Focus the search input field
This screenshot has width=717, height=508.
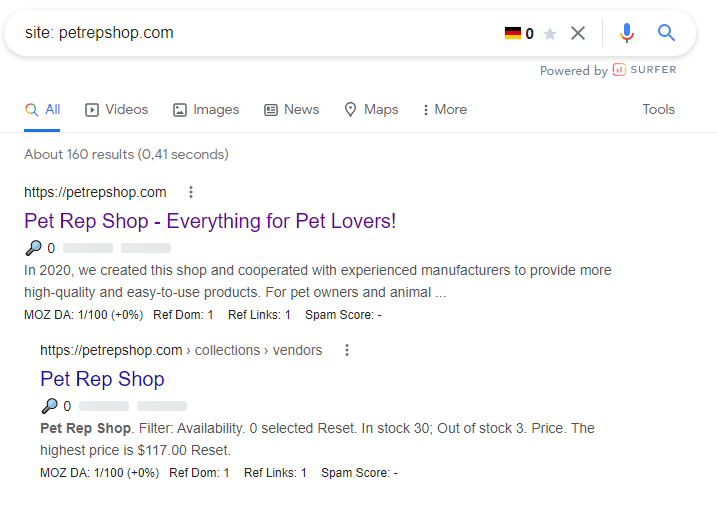(x=270, y=33)
